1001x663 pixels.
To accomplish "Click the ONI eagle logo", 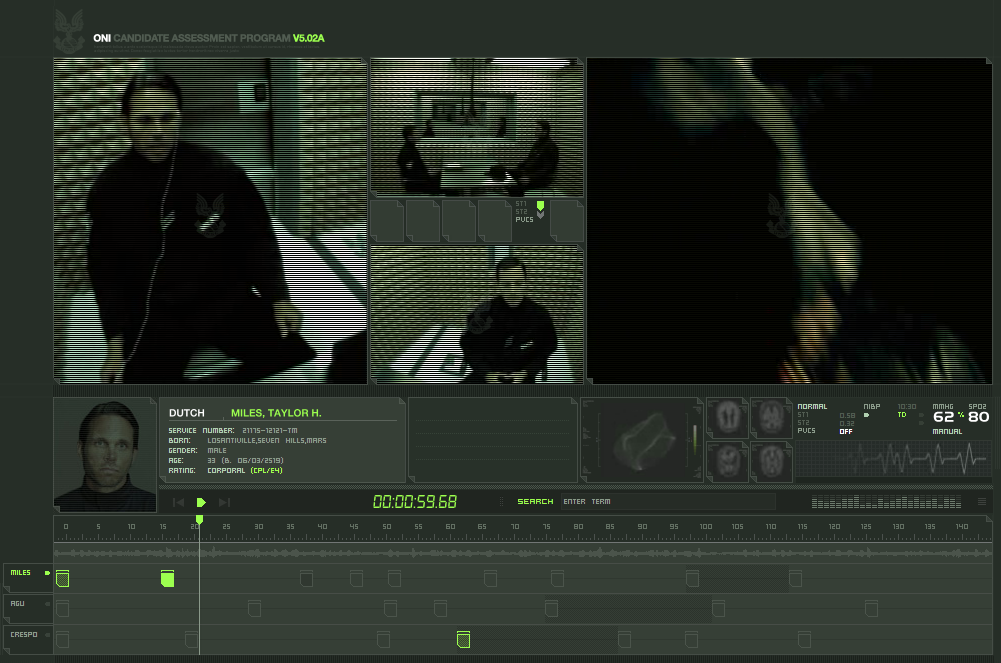I will click(x=69, y=29).
